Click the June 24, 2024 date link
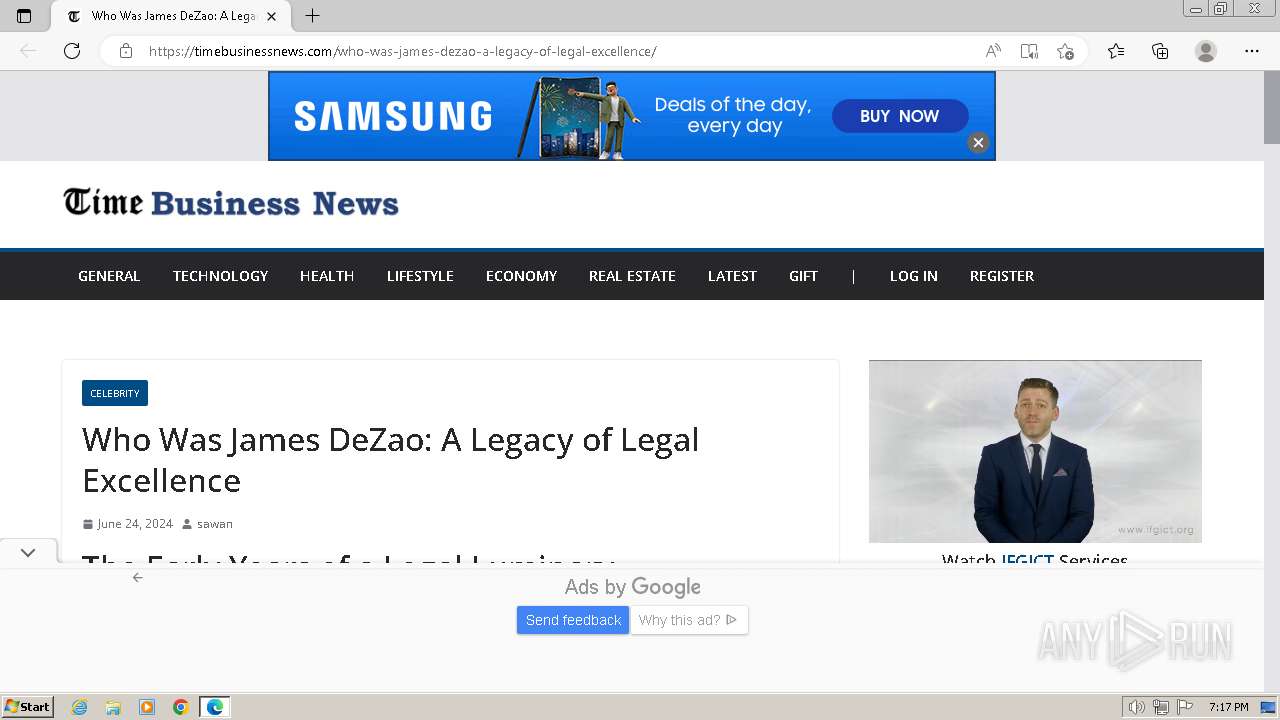Screen dimensions: 1280x720 135,524
